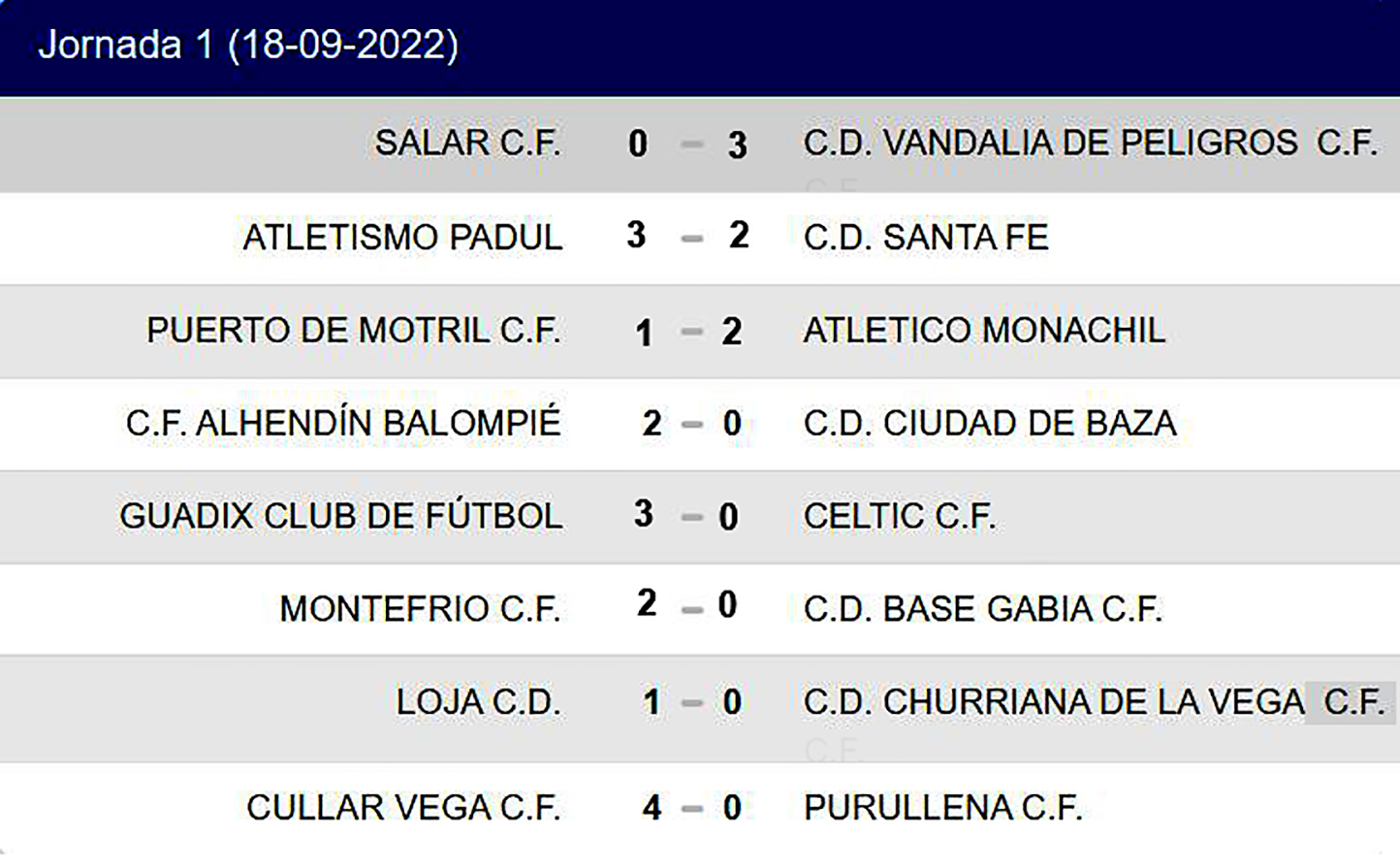Image resolution: width=1400 pixels, height=867 pixels.
Task: Select the CELTIC C.F. team
Action: pos(899,516)
